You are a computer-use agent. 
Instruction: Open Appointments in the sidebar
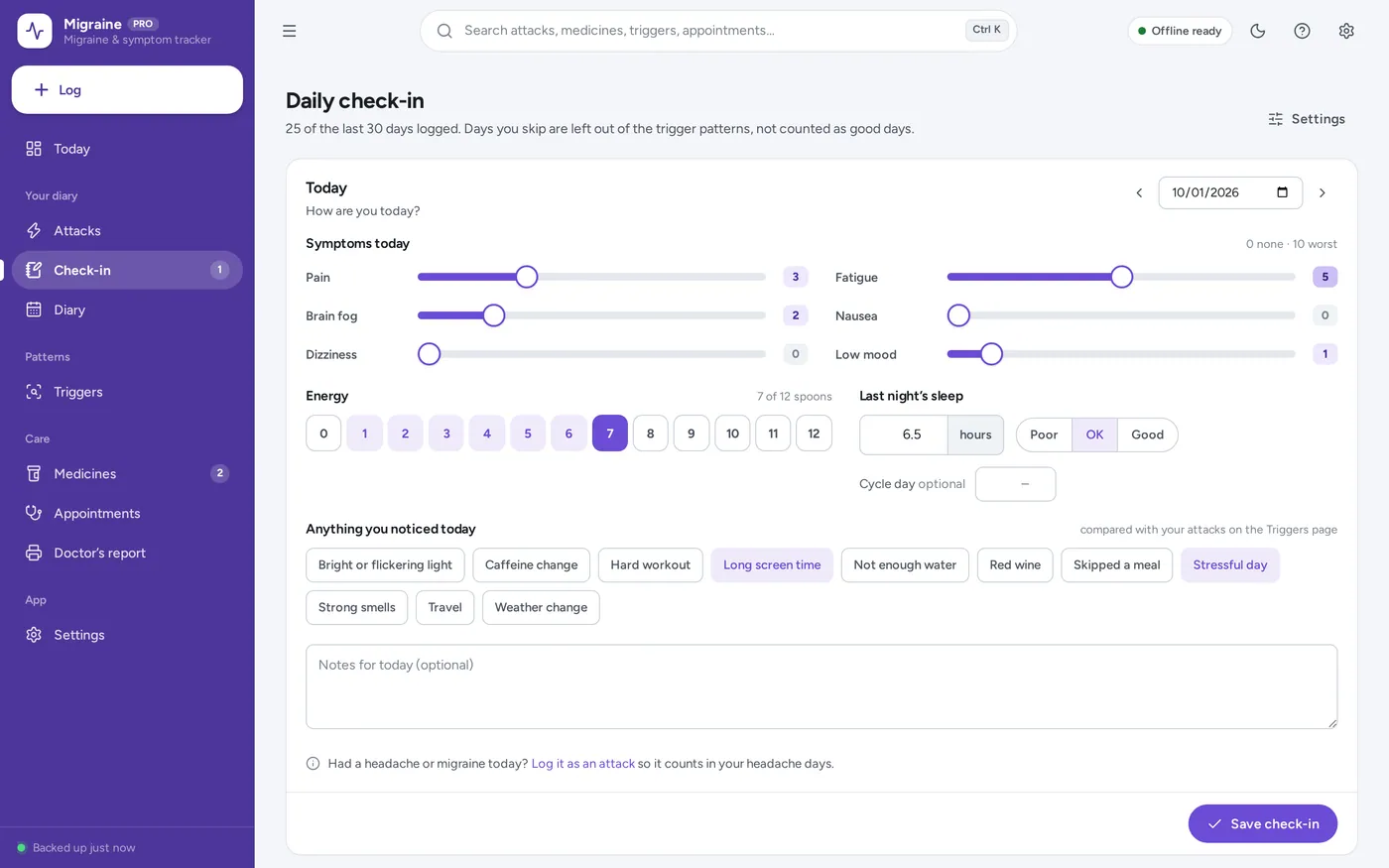tap(127, 514)
